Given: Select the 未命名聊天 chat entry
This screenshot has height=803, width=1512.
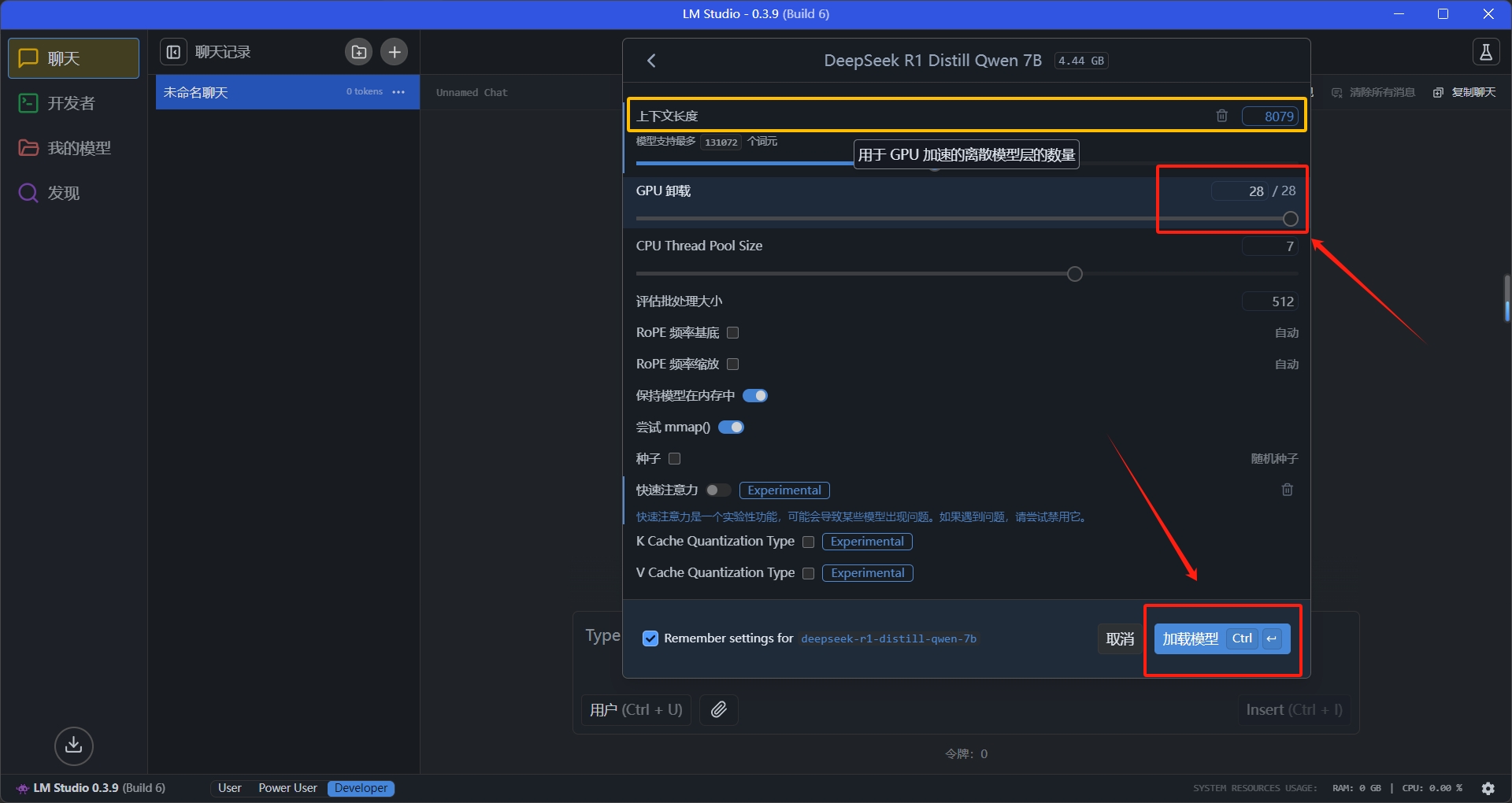Looking at the screenshot, I should [287, 92].
